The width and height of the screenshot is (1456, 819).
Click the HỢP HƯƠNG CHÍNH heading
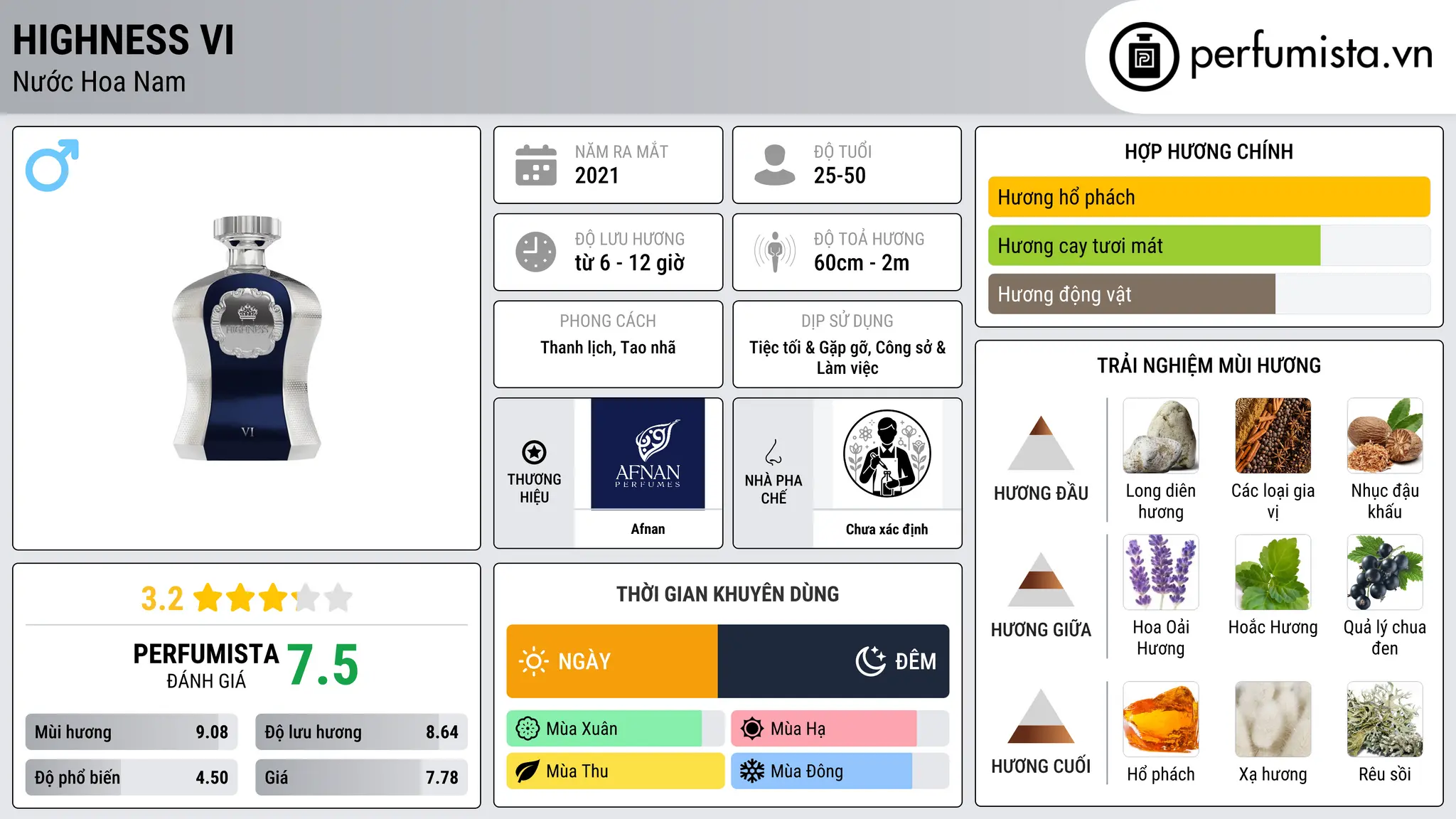click(x=1209, y=152)
